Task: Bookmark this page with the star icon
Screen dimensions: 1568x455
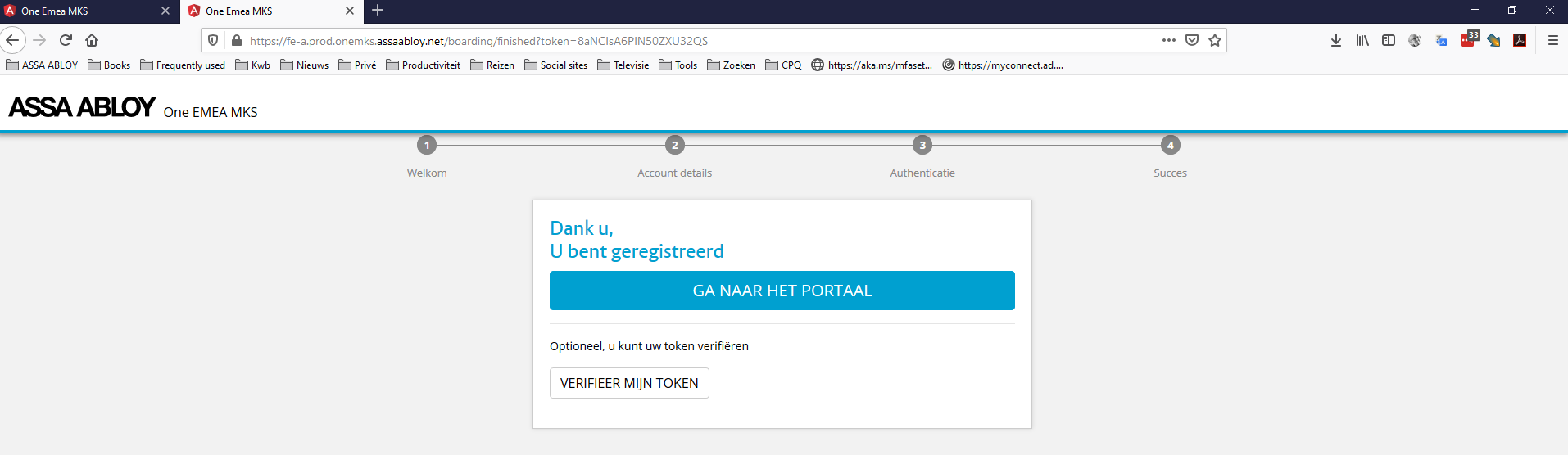Action: 1215,40
